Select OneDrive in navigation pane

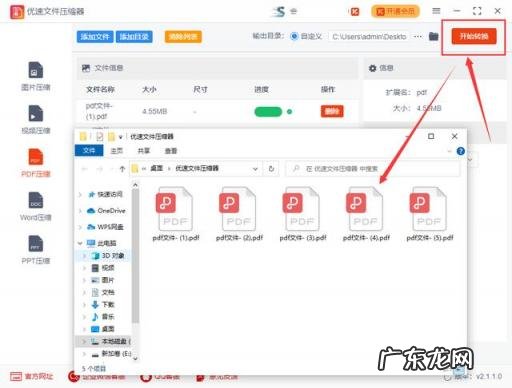coord(106,211)
